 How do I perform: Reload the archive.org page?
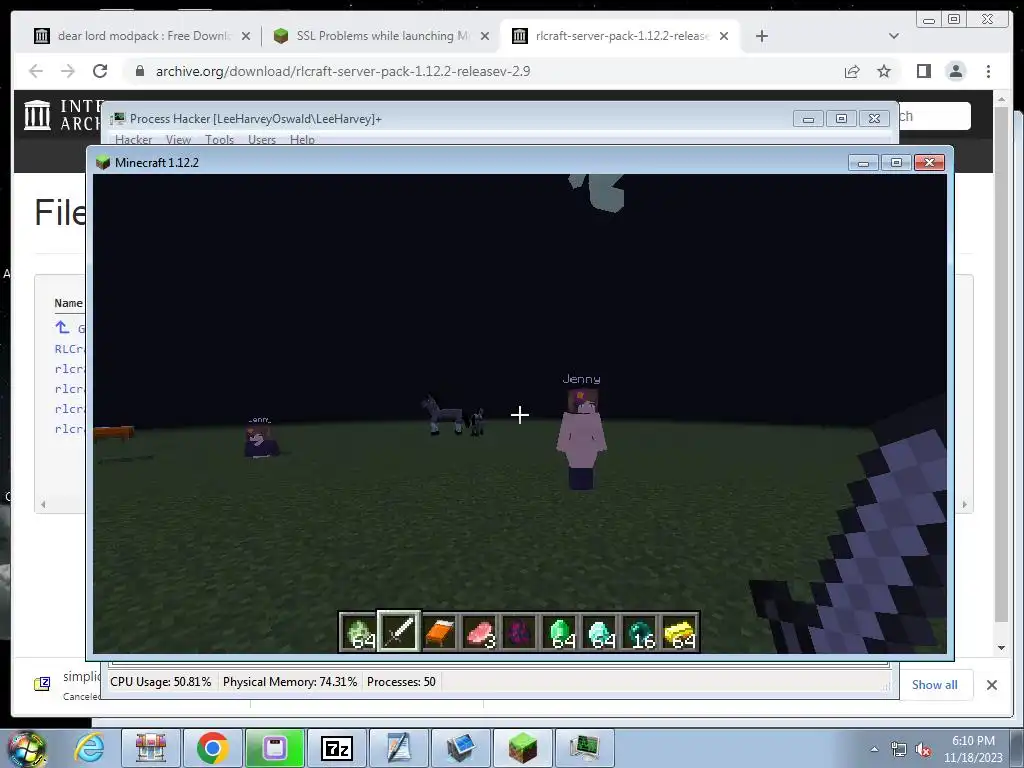coord(100,71)
